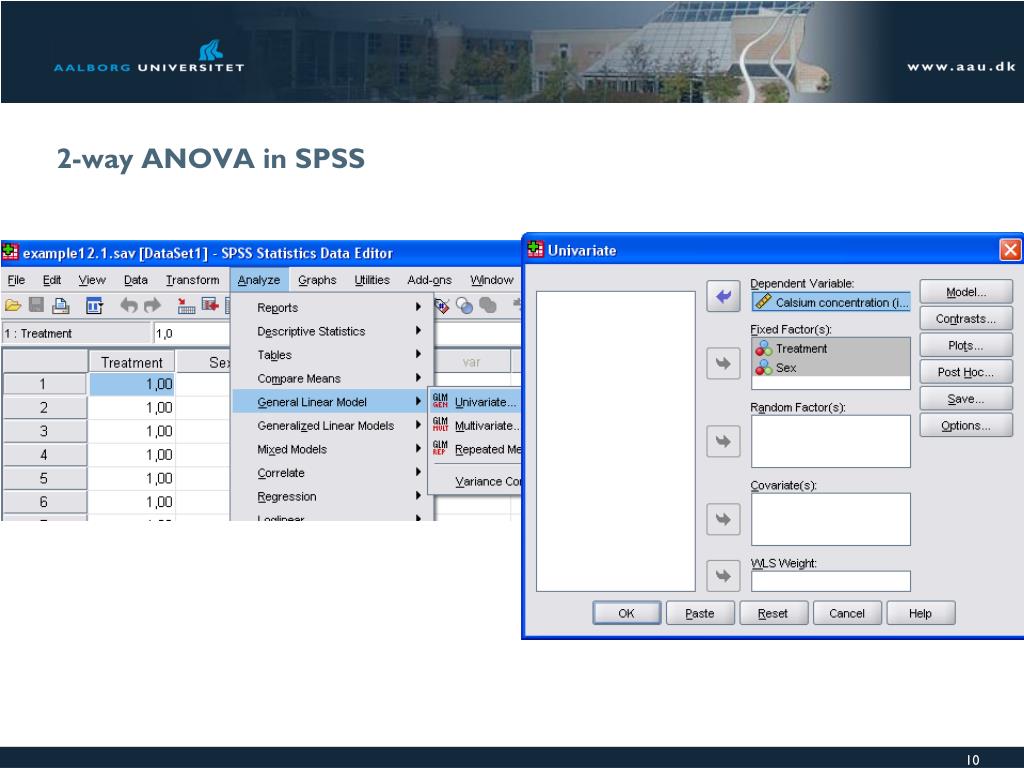Click the move-to Random Factors arrow button

[x=723, y=441]
